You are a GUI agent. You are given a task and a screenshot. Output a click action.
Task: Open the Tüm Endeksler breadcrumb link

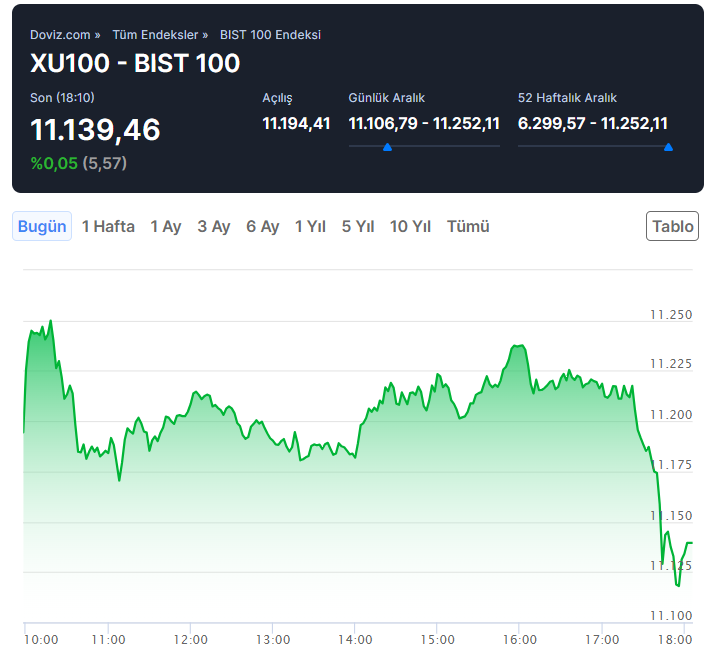click(155, 35)
